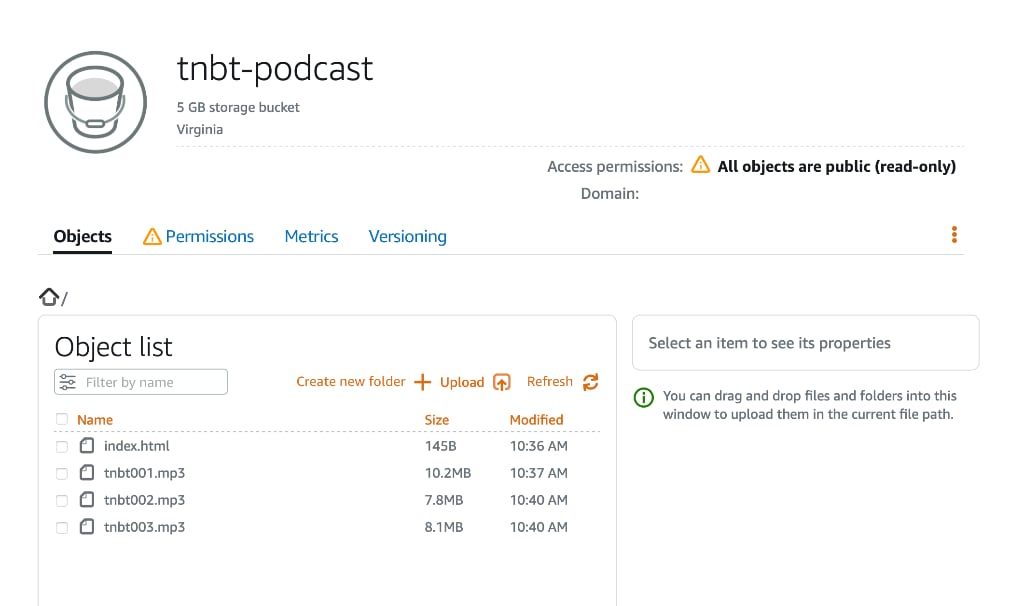
Task: Select the tnbt003.mp3 object row
Action: tap(145, 527)
